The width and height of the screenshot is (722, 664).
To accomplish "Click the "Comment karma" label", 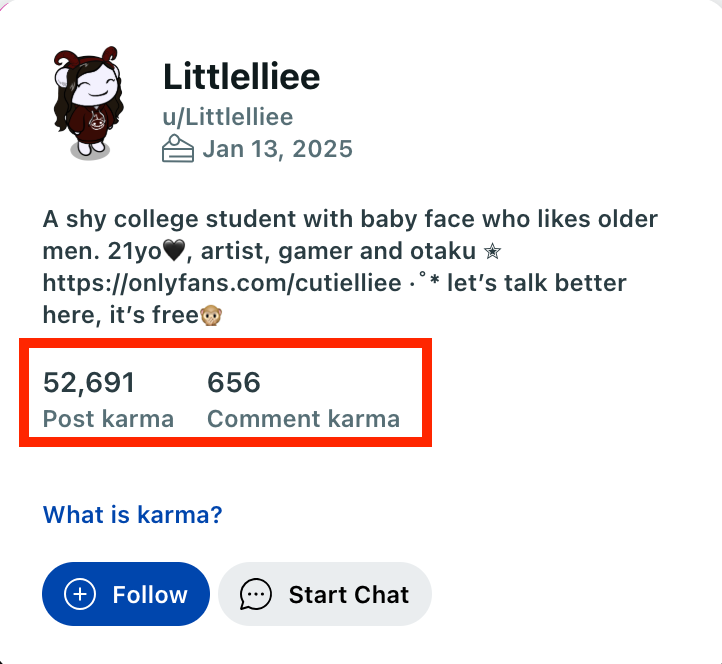I will click(x=303, y=419).
